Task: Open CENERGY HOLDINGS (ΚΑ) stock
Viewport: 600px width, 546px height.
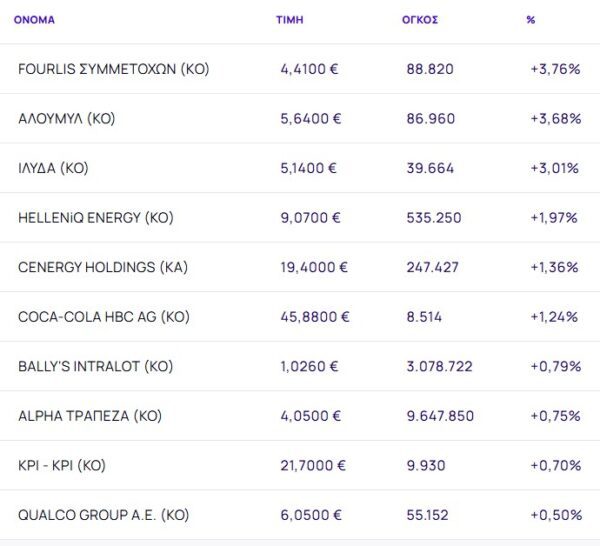Action: pyautogui.click(x=103, y=267)
